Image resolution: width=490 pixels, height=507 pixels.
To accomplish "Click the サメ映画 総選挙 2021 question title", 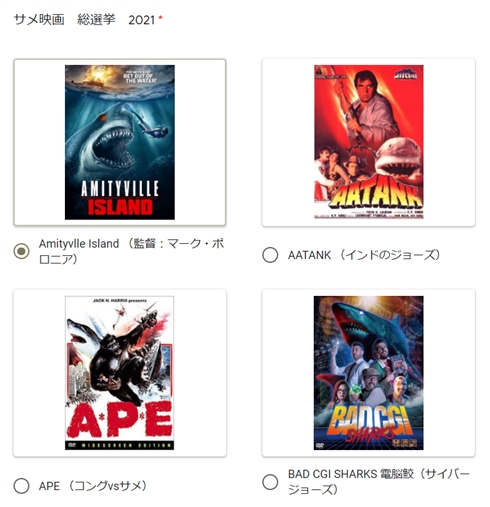I will pyautogui.click(x=84, y=20).
